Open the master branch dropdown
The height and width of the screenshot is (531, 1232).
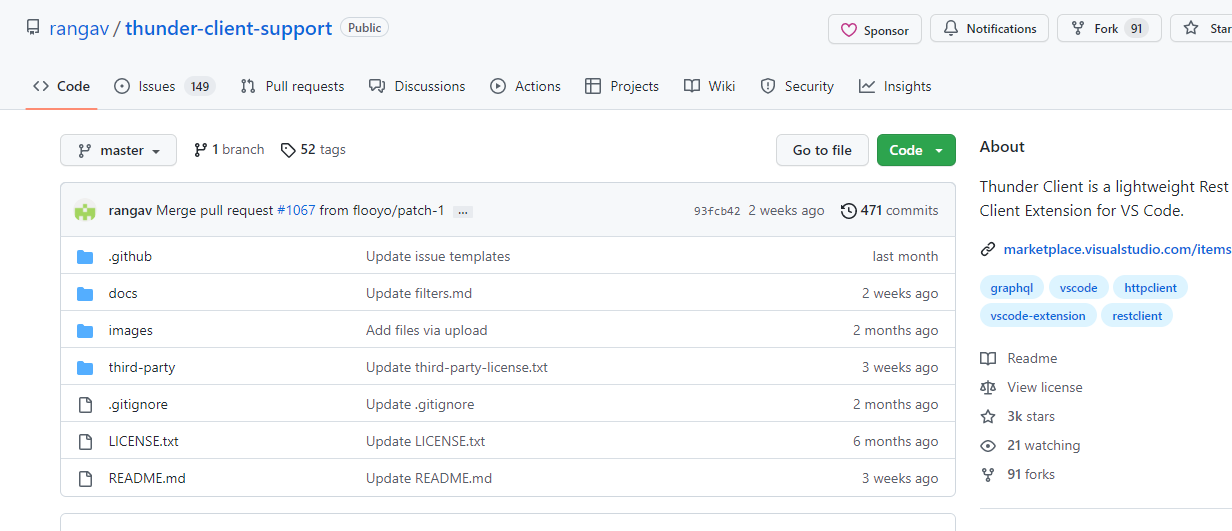[x=118, y=150]
